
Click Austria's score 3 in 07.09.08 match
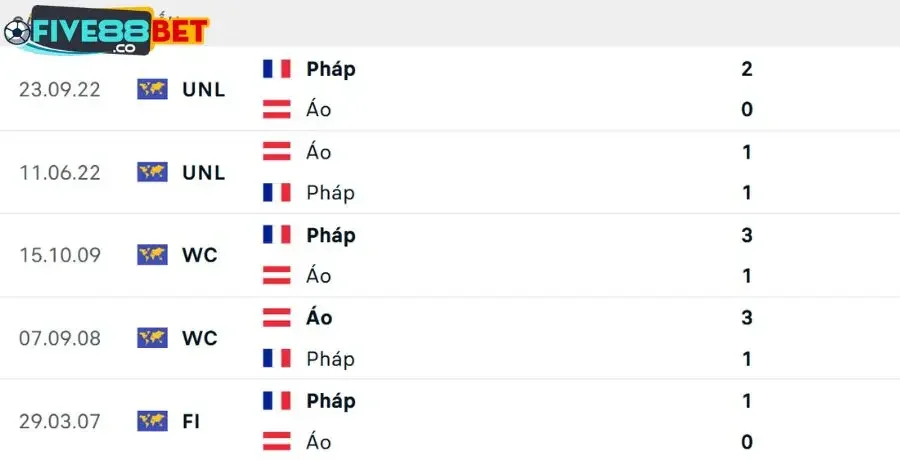(x=747, y=318)
